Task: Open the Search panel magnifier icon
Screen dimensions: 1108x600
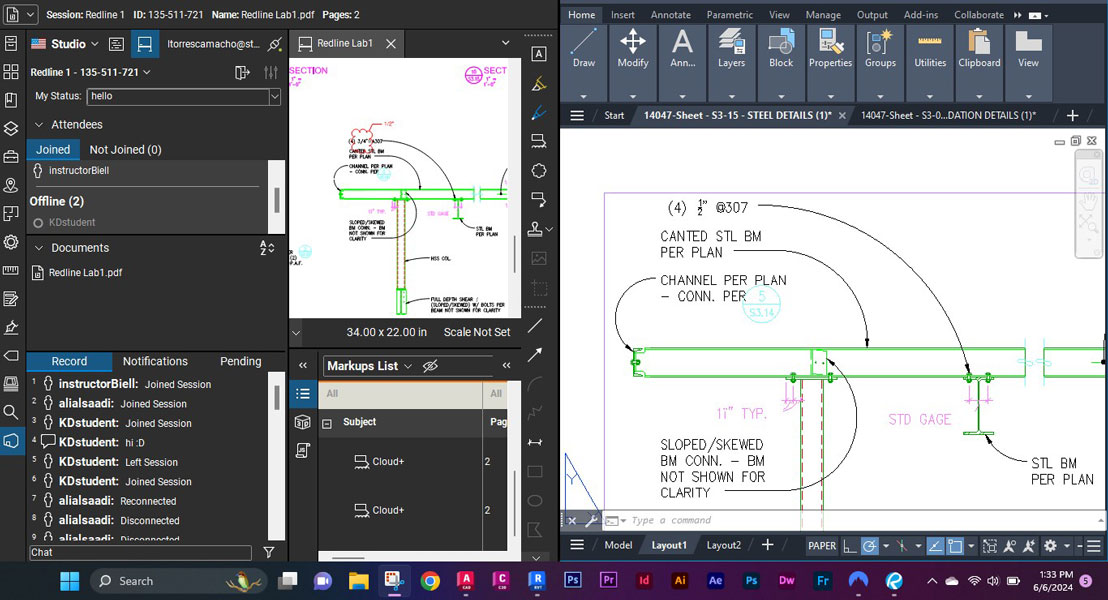Action: coord(11,411)
